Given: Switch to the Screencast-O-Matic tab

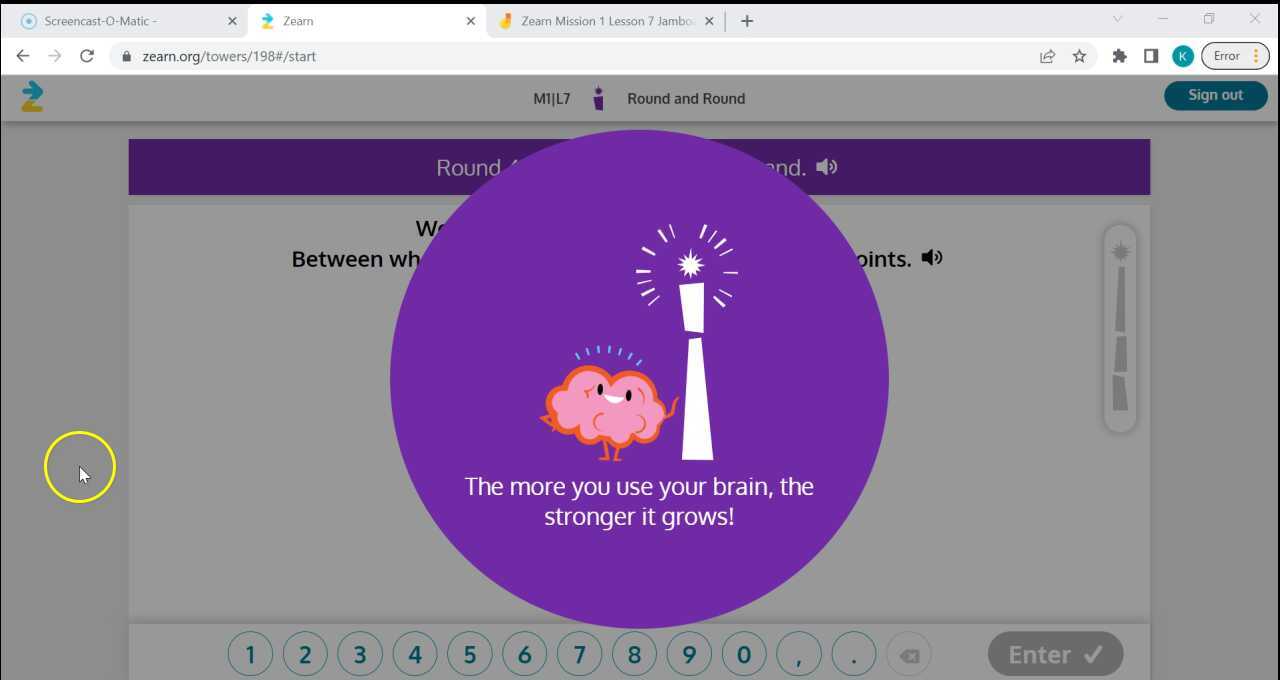Looking at the screenshot, I should (110, 20).
